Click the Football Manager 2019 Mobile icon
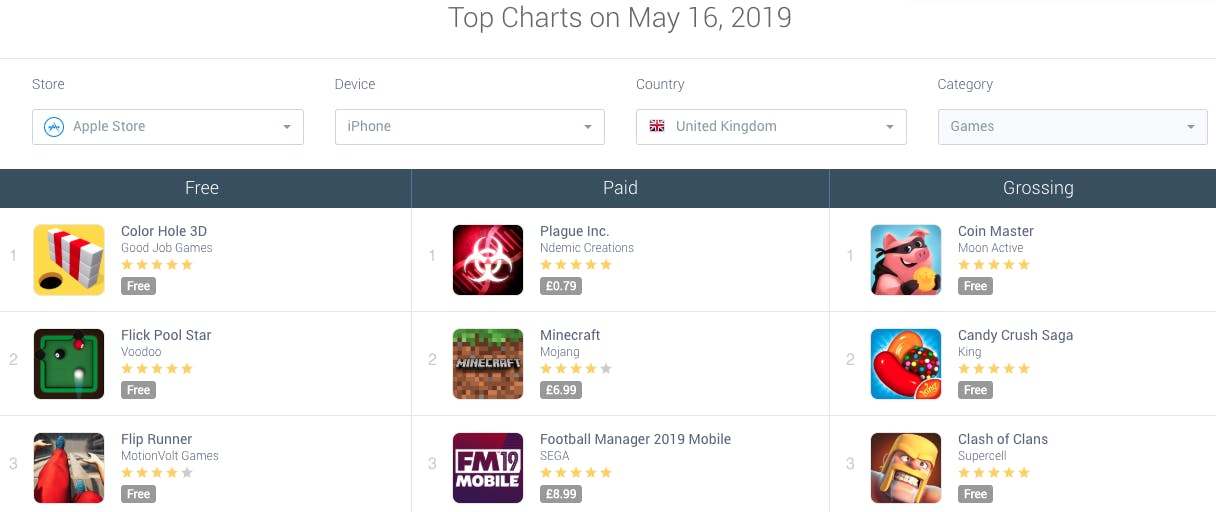 point(488,468)
